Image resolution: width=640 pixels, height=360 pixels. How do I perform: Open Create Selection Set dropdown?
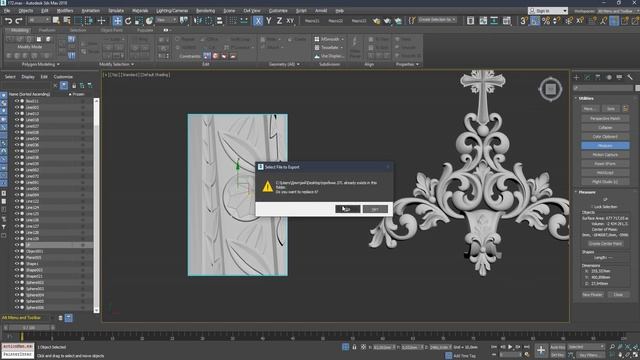pyautogui.click(x=437, y=20)
